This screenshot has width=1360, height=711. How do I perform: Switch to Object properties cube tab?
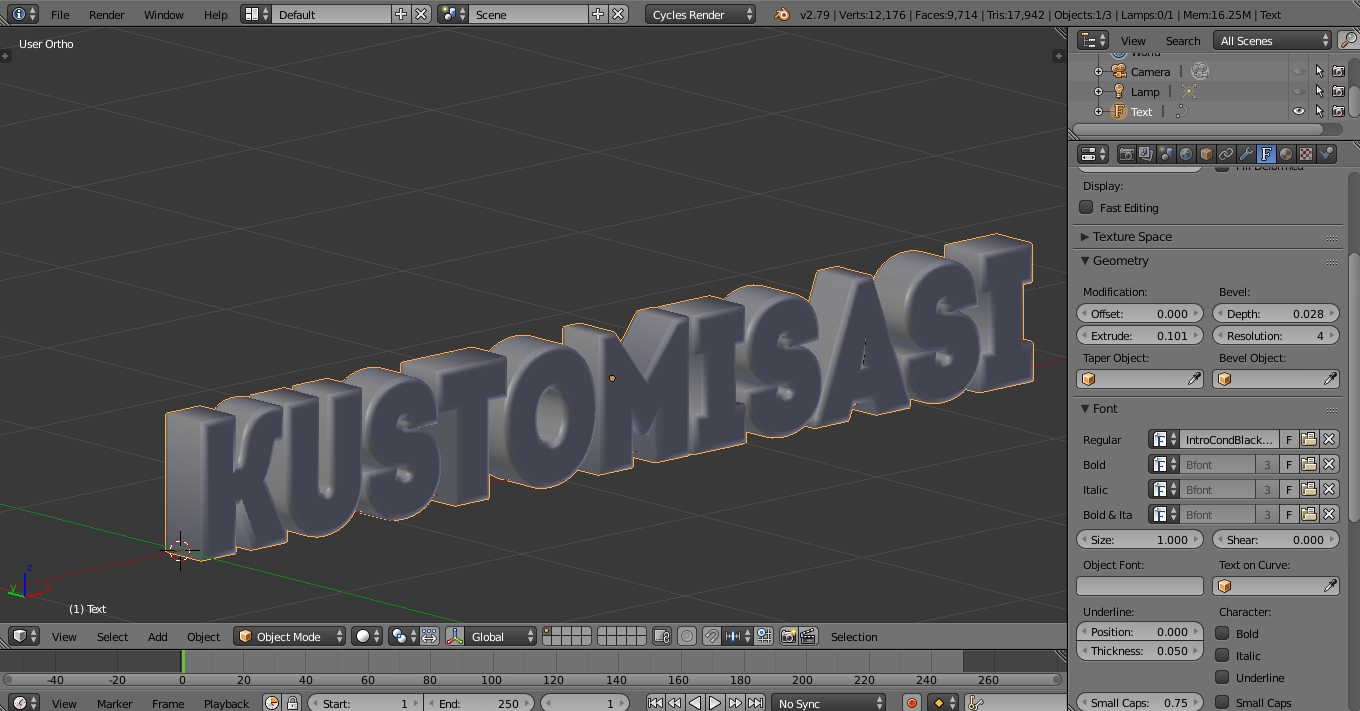click(x=1207, y=153)
